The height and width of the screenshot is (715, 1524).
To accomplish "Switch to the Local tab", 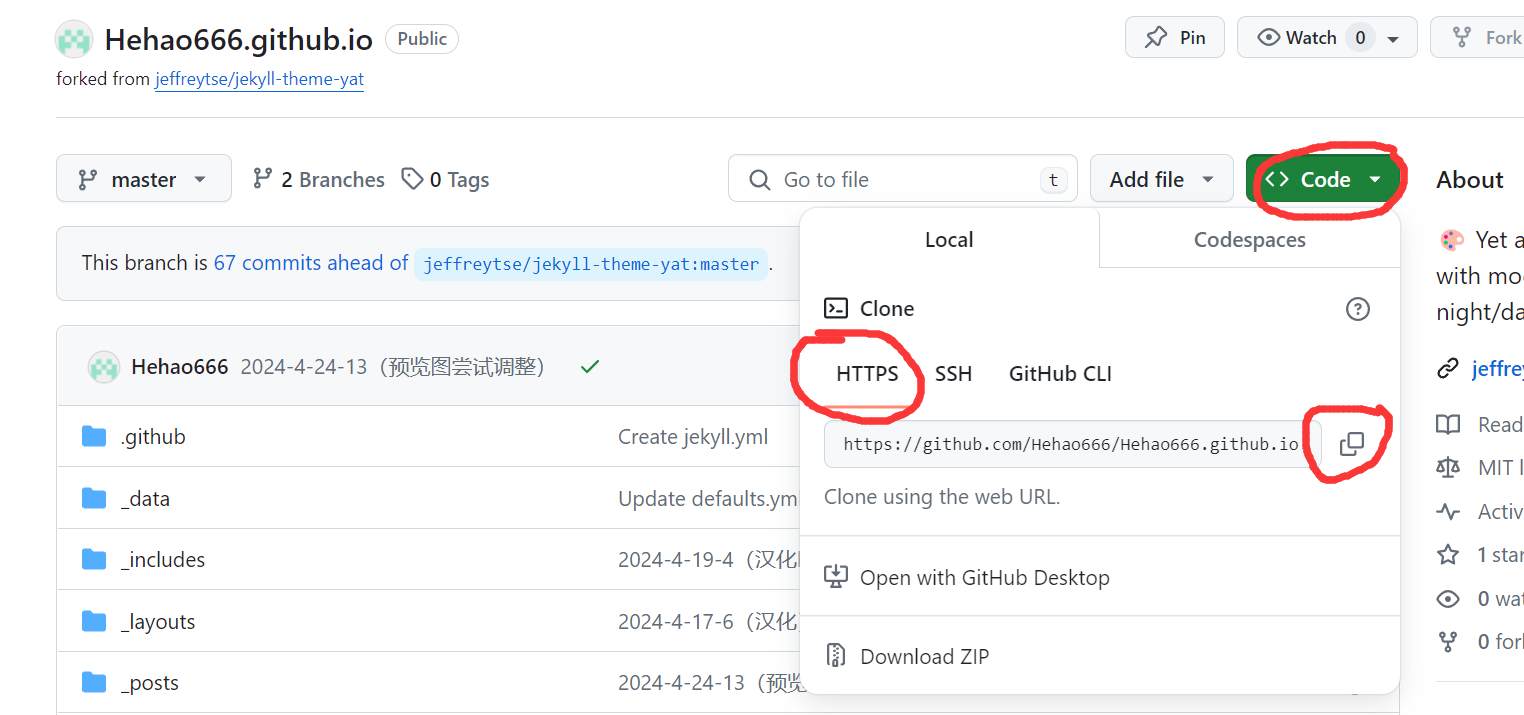I will click(949, 239).
